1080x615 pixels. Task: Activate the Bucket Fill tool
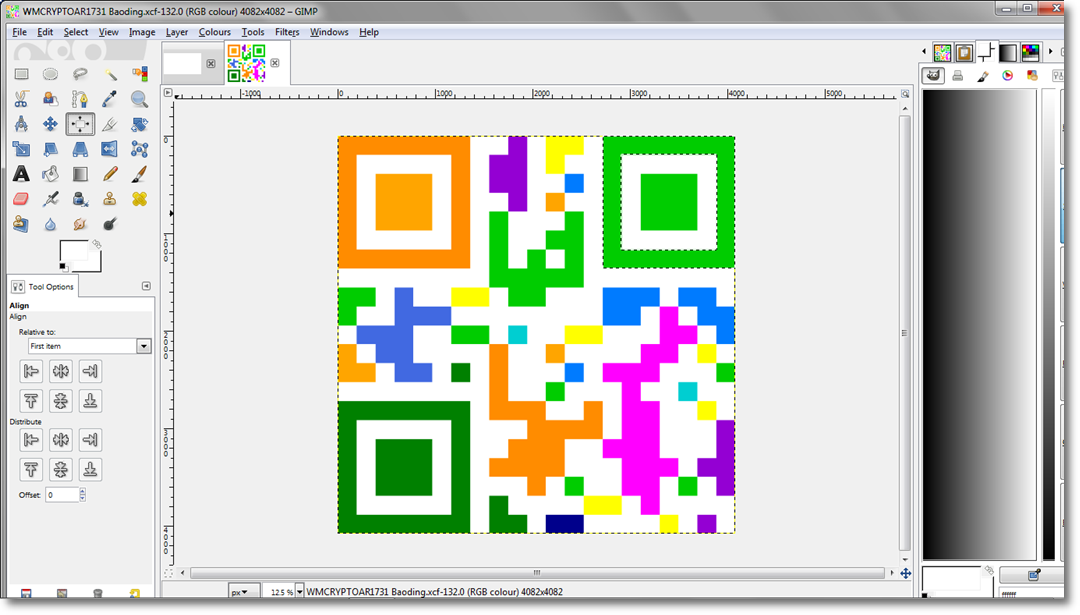coord(50,174)
